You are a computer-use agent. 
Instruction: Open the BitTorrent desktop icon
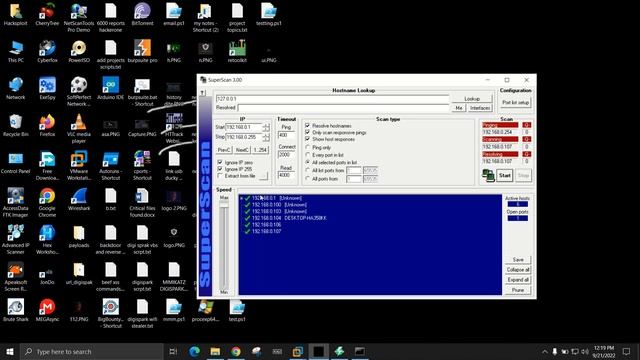coord(142,14)
